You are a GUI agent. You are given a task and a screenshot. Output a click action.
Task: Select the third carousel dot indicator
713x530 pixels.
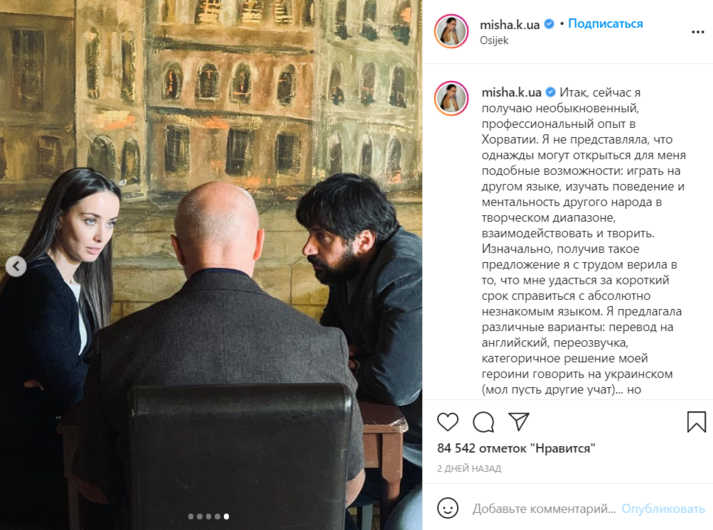point(208,516)
